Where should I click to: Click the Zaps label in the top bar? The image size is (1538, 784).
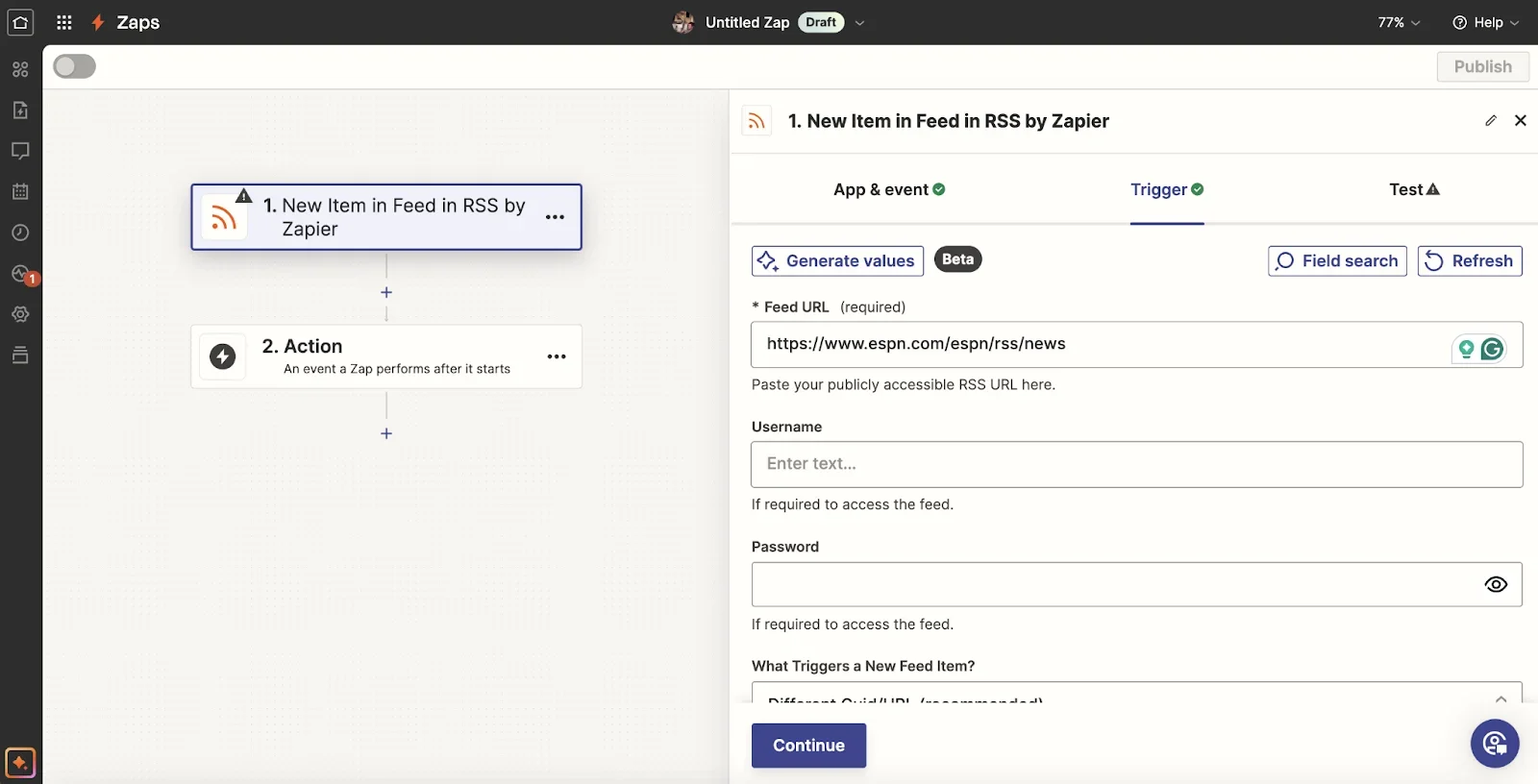coord(138,22)
